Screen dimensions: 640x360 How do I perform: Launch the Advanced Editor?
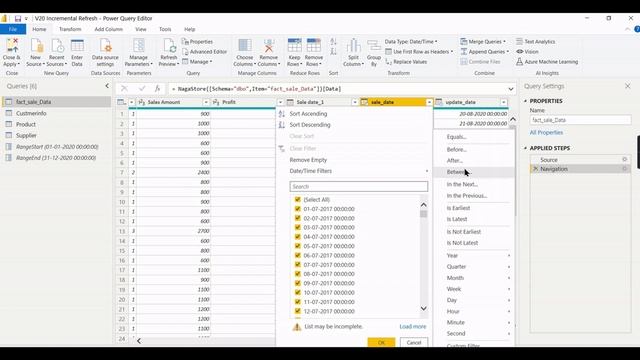[204, 52]
